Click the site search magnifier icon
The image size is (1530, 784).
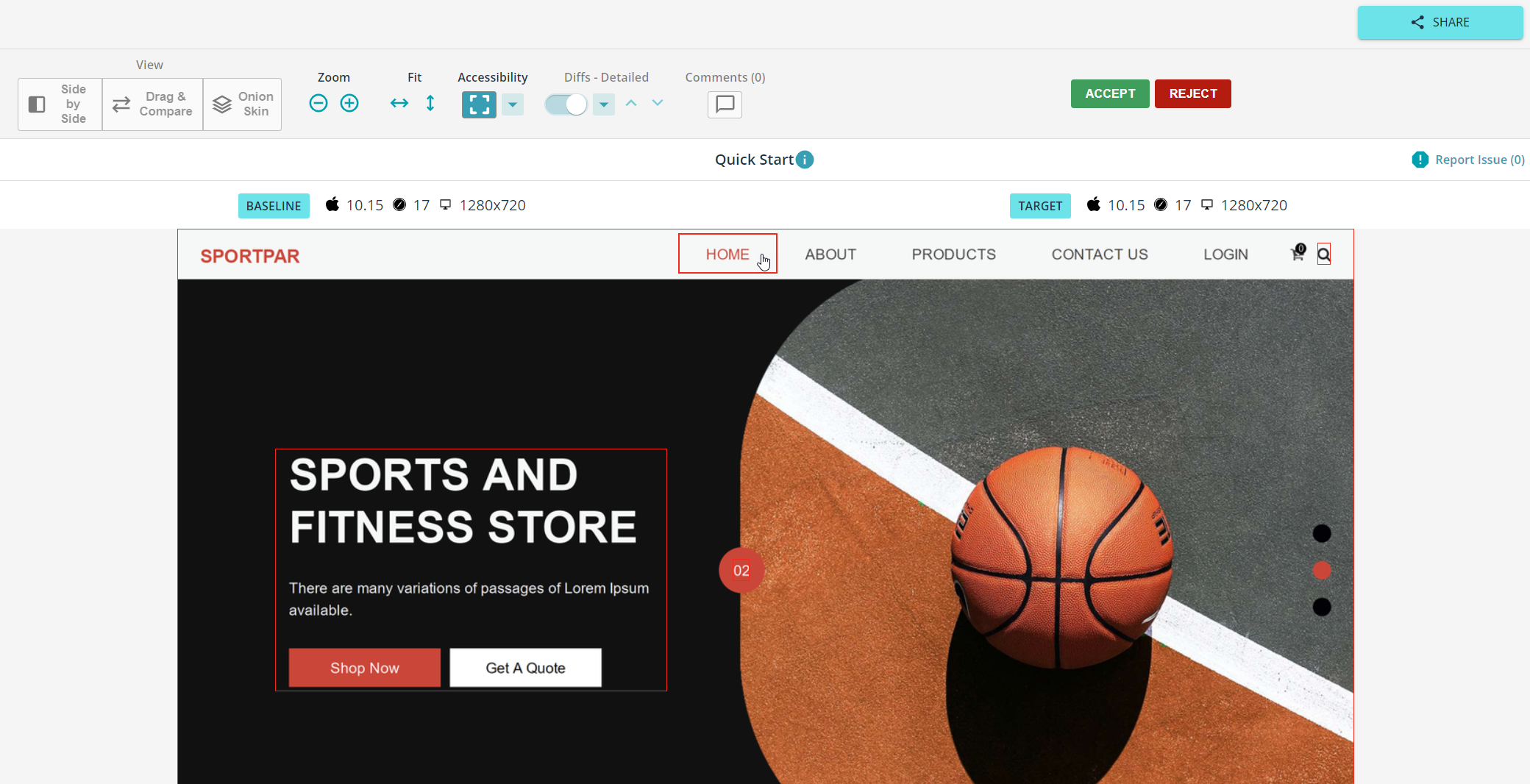click(1323, 254)
